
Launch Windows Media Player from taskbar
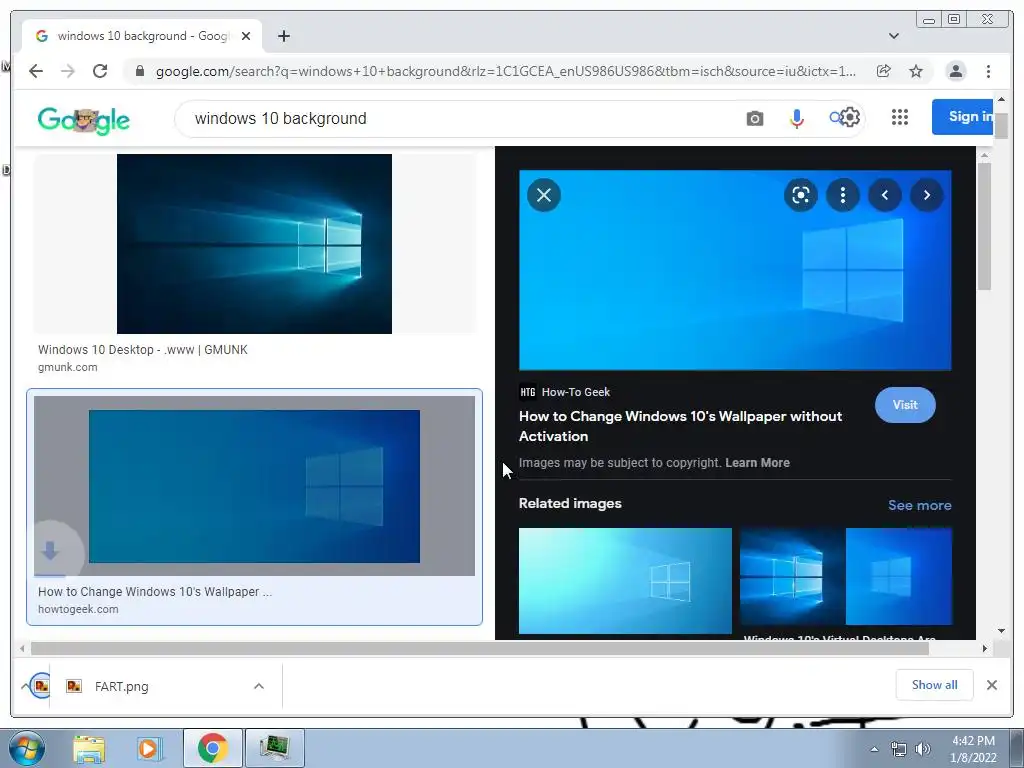point(150,748)
